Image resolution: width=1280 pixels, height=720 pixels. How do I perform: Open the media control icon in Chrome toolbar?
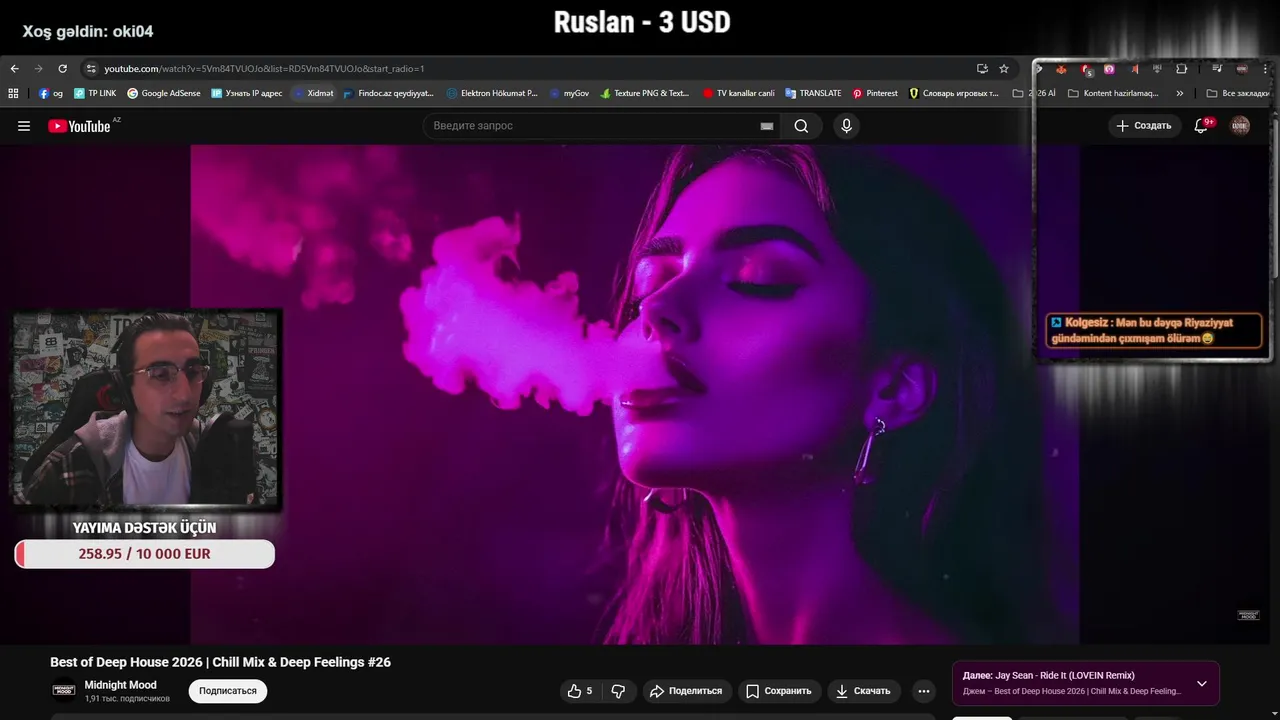[x=1217, y=69]
